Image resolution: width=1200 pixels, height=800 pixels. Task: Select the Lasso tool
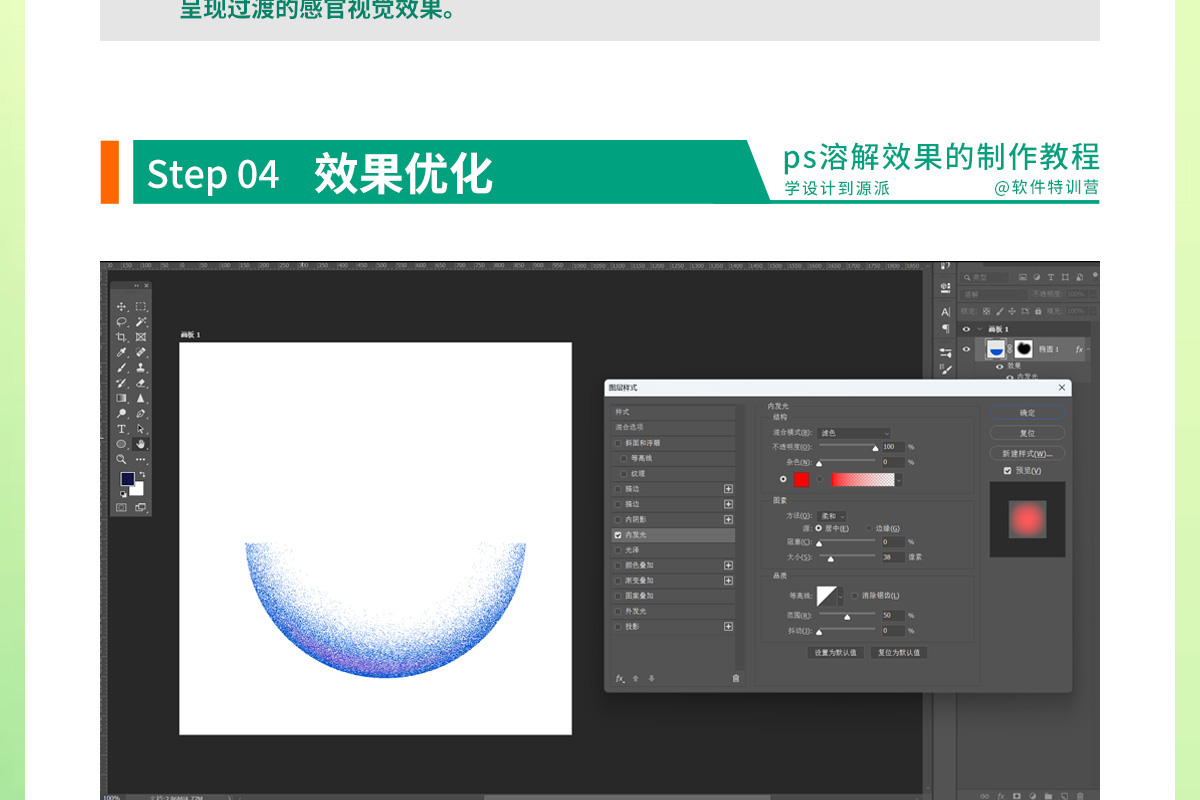[121, 322]
